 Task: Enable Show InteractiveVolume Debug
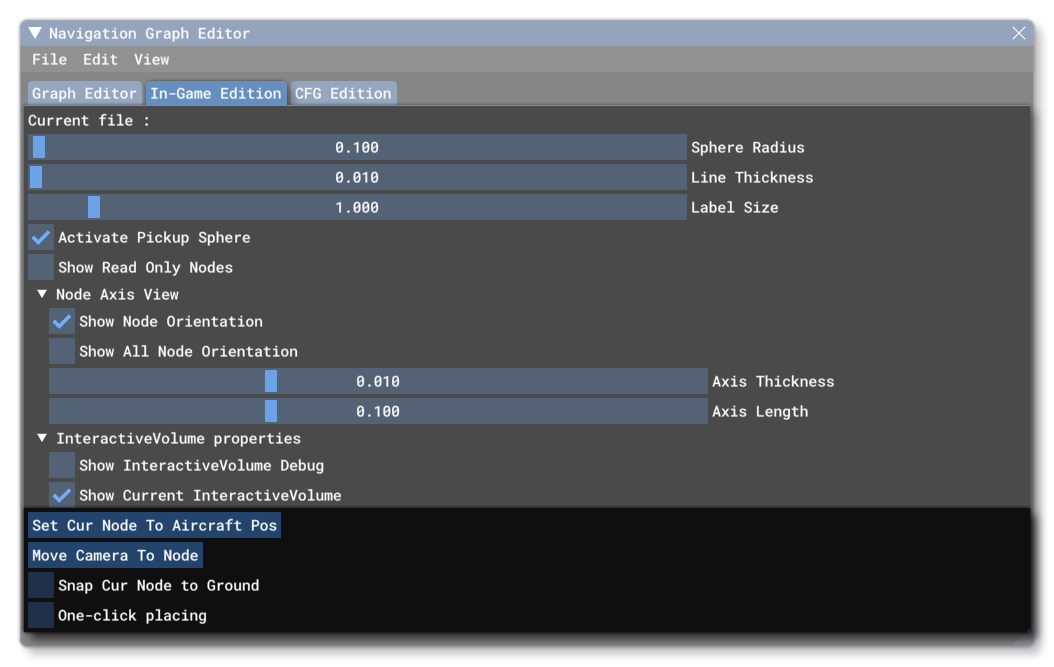tap(62, 465)
